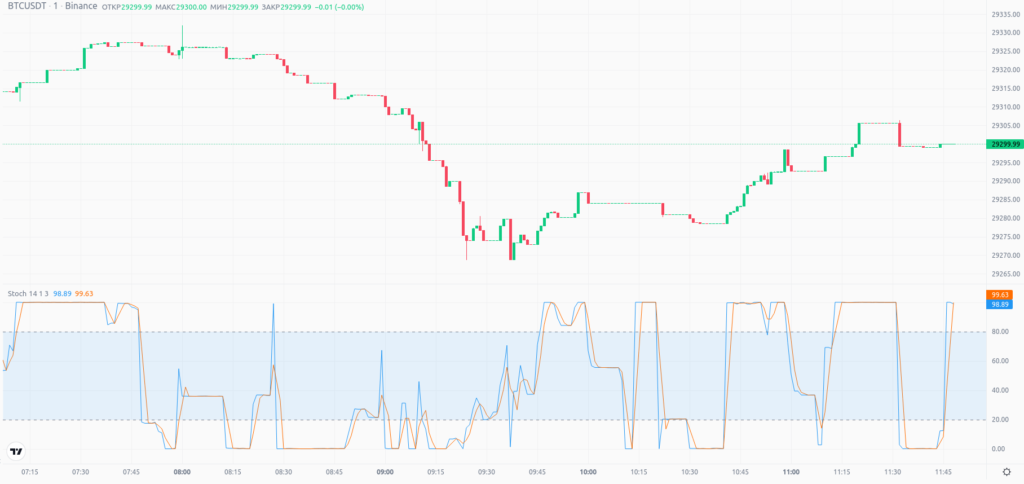Click the blue 98.89 value in Stoch legend
Image resolution: width=1024 pixels, height=484 pixels.
click(x=61, y=292)
